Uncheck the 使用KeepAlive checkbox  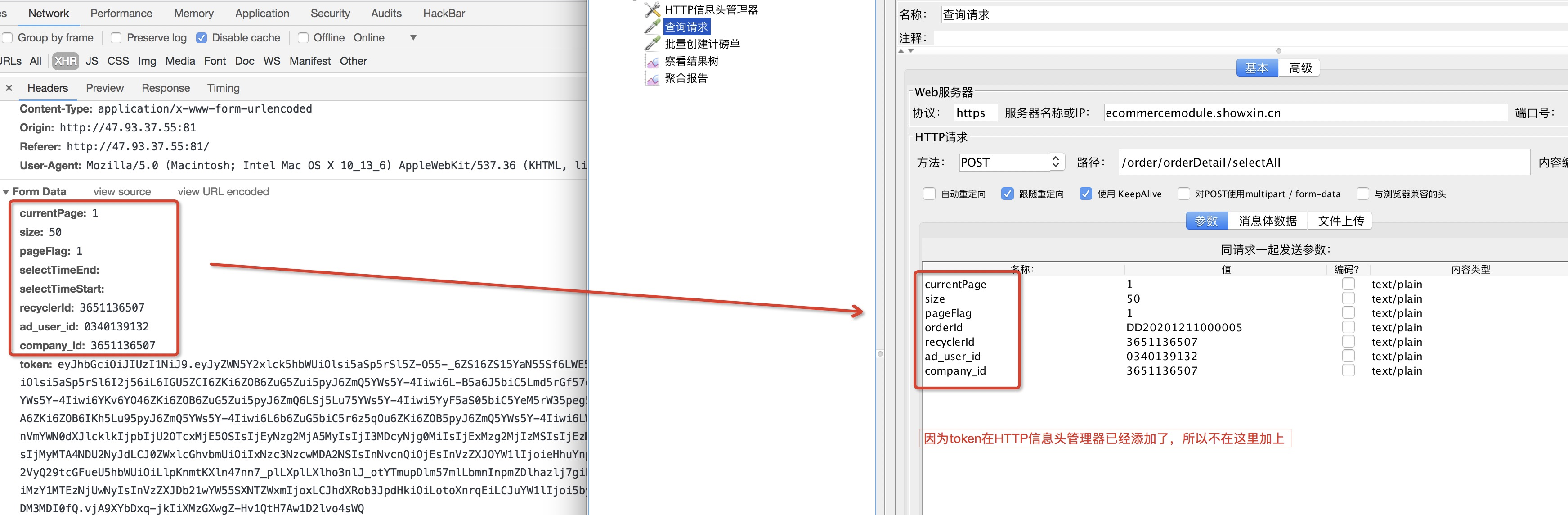click(x=1086, y=194)
